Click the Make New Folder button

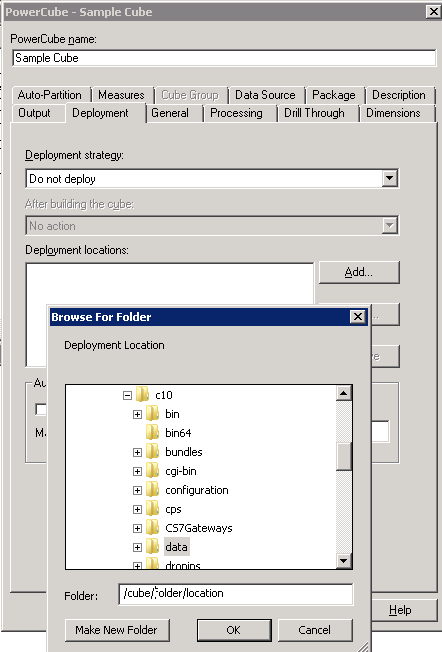pyautogui.click(x=117, y=630)
